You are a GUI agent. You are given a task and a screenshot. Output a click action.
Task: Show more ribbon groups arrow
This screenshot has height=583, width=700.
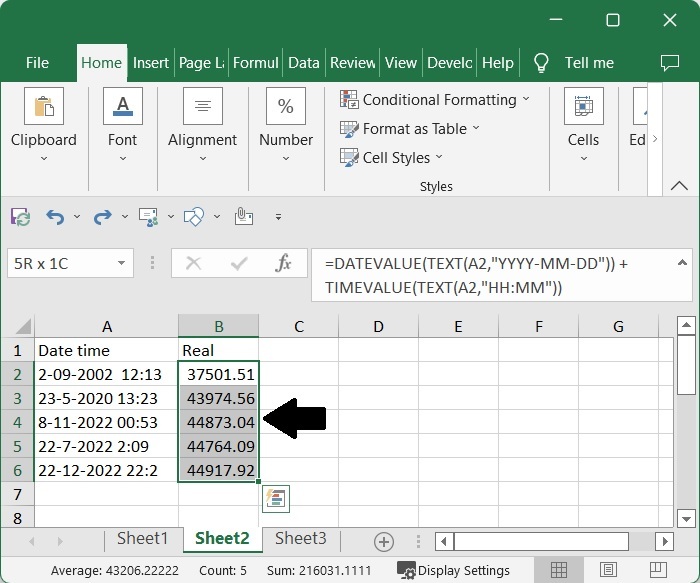pyautogui.click(x=655, y=138)
